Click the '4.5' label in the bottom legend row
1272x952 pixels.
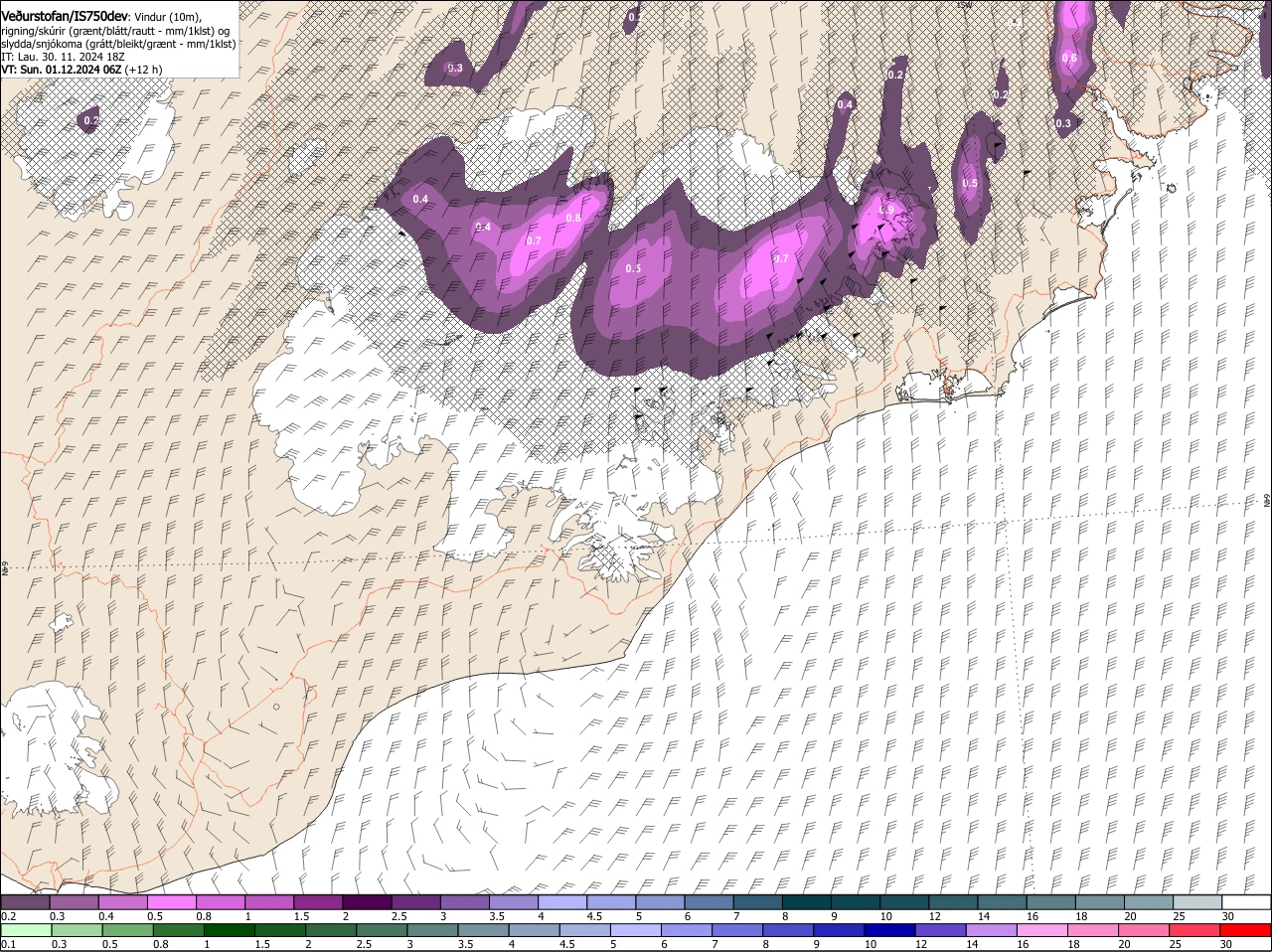tap(566, 944)
